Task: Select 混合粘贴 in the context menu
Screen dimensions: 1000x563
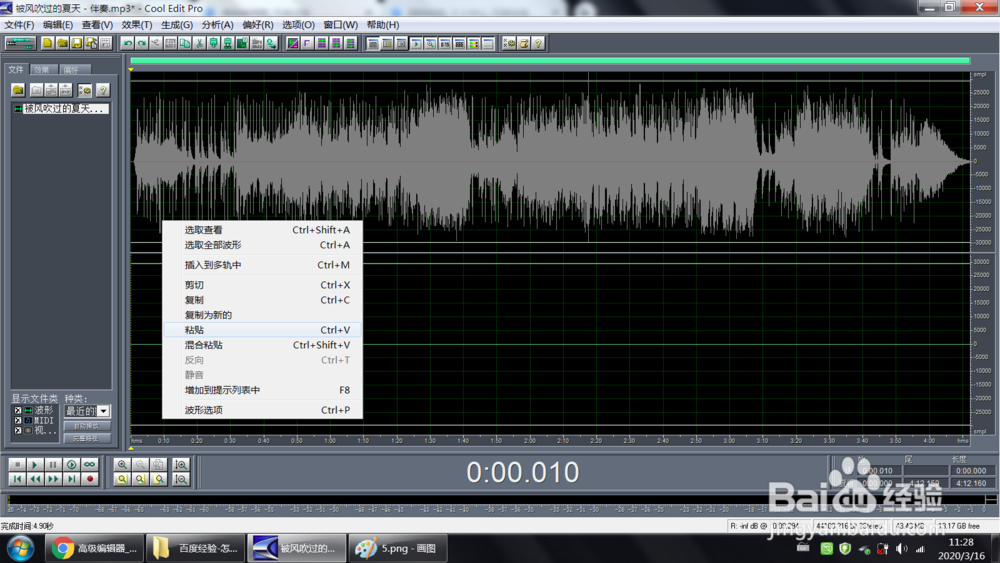Action: [262, 345]
